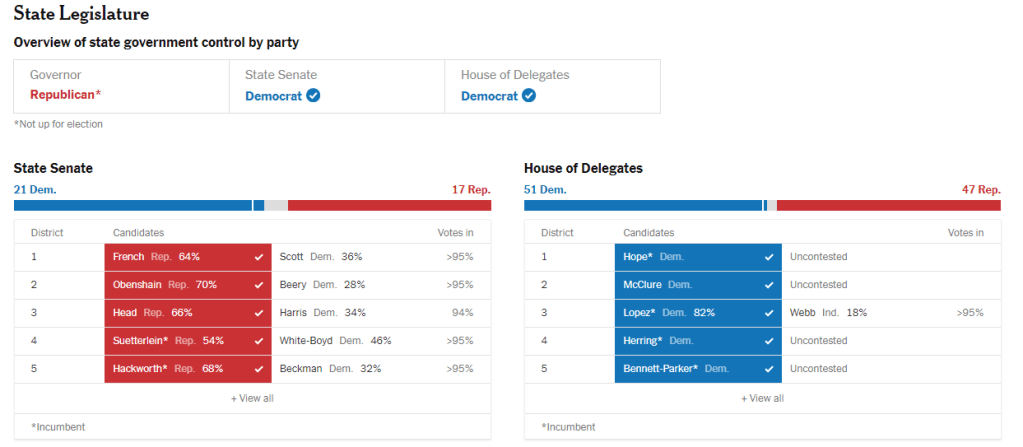The image size is (1023, 447).
Task: Click the McClure Dem. winner cell
Action: pos(697,285)
